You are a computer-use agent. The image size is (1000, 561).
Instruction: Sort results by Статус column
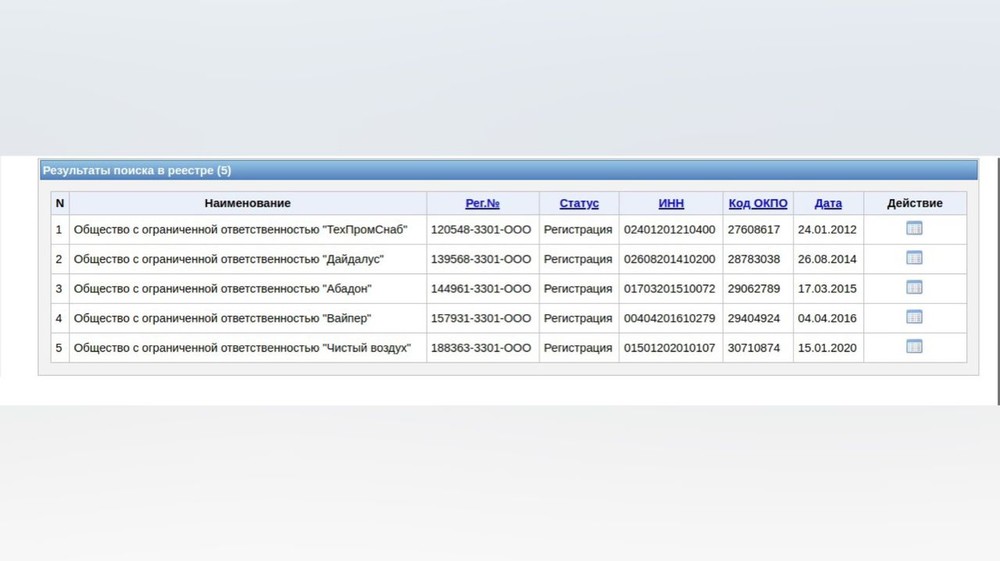pyautogui.click(x=579, y=203)
